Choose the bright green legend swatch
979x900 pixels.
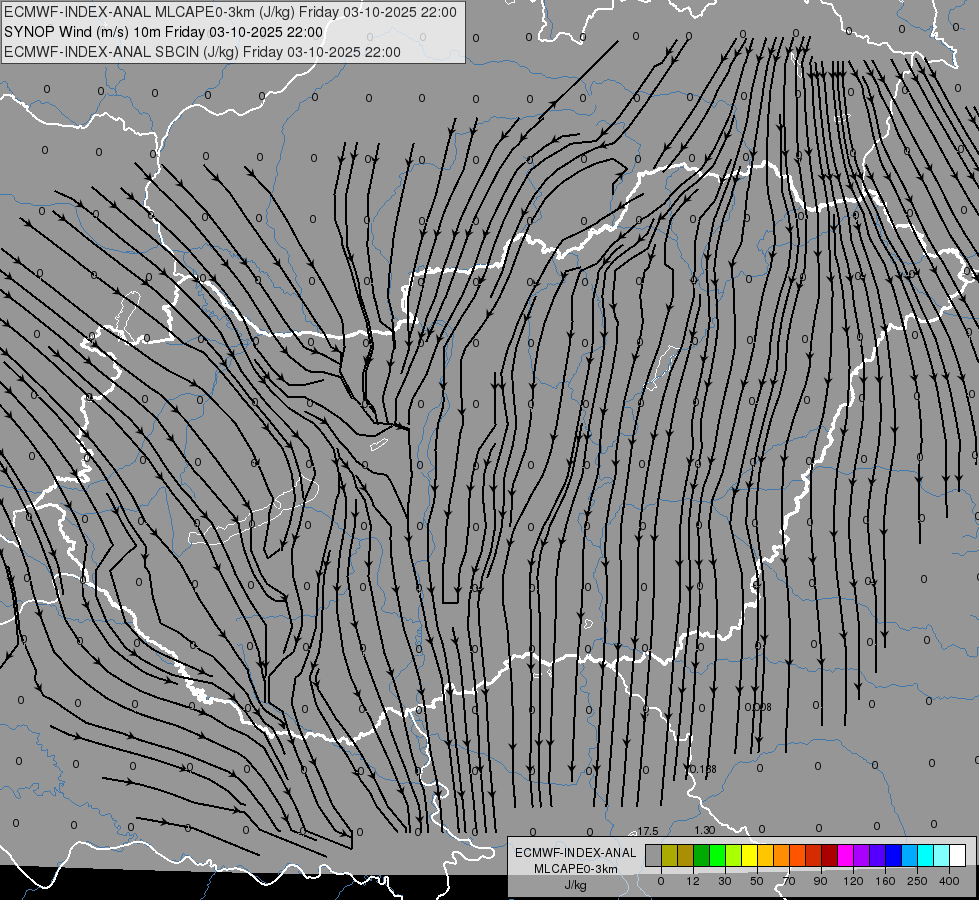pos(717,856)
